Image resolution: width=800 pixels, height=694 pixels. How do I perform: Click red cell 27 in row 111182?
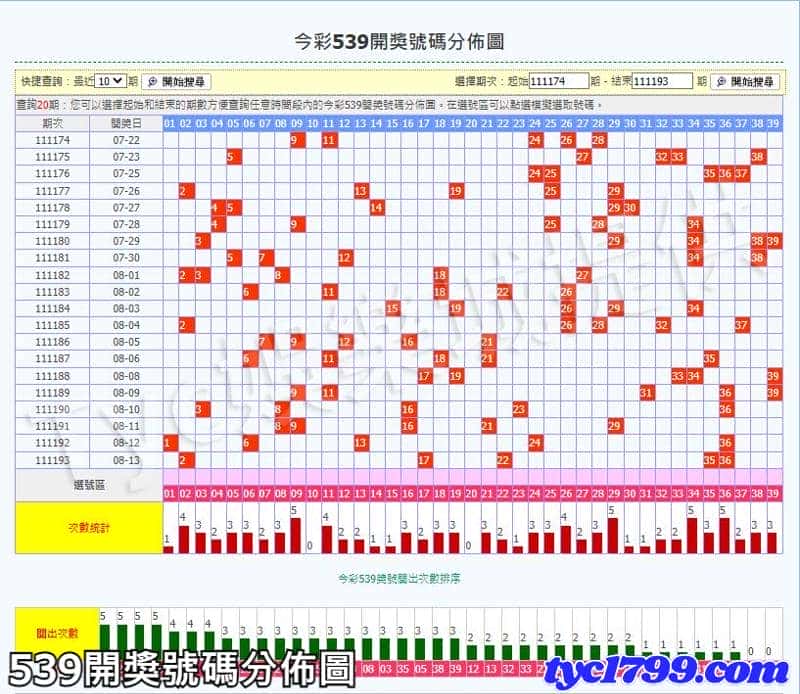(583, 275)
